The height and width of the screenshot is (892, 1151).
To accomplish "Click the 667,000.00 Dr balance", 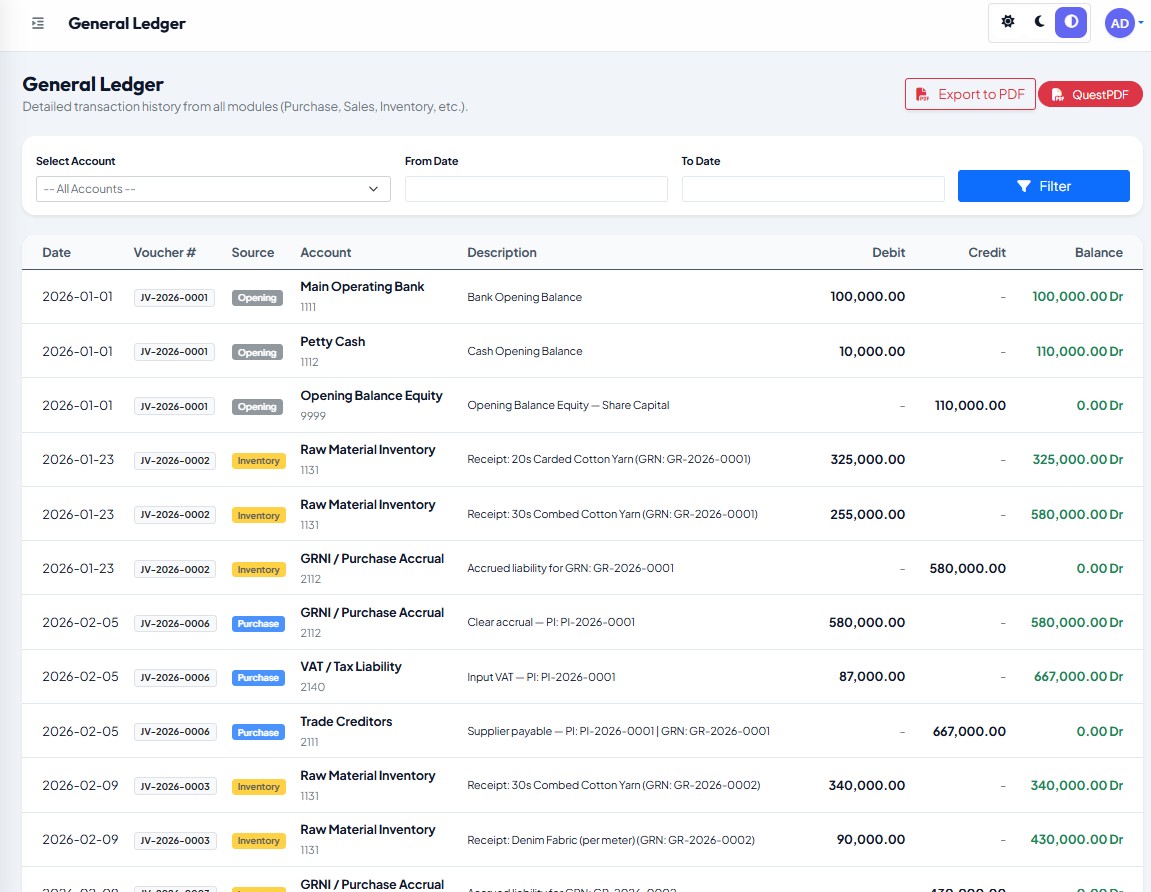I will [1078, 676].
